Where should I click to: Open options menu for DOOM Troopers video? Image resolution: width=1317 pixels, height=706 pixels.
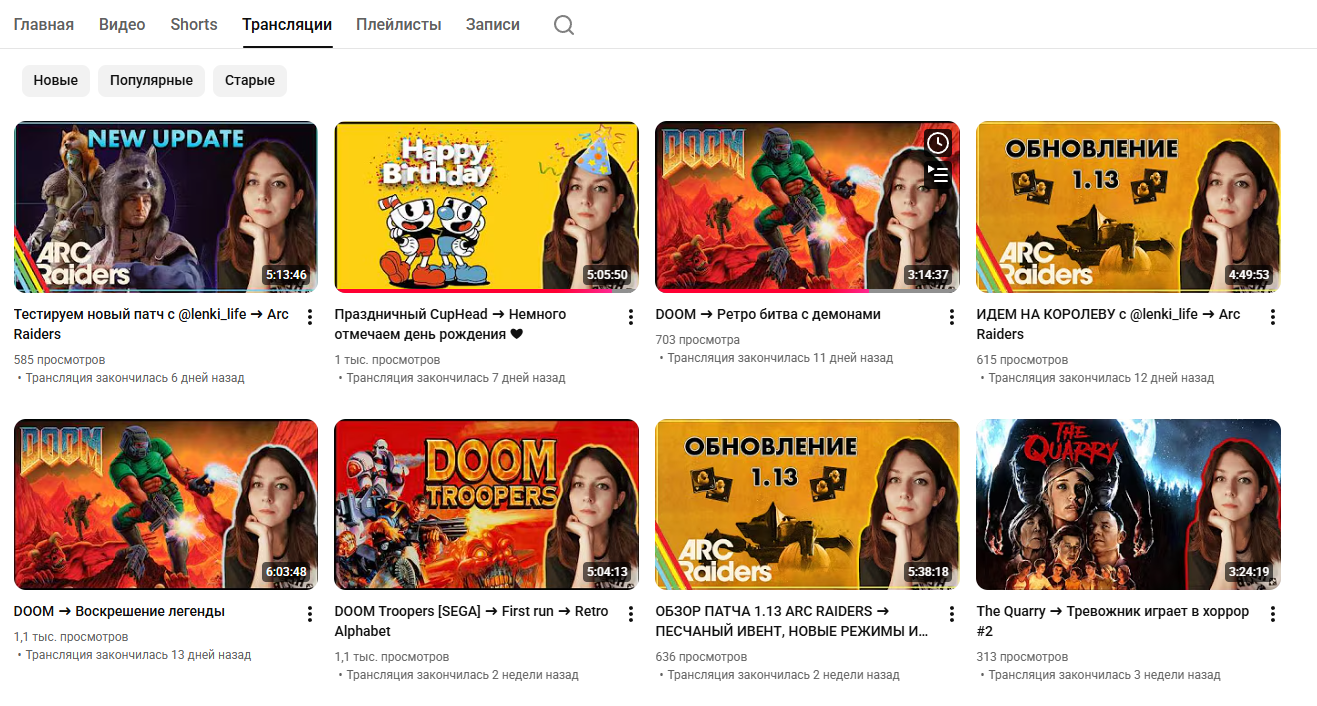coord(631,614)
